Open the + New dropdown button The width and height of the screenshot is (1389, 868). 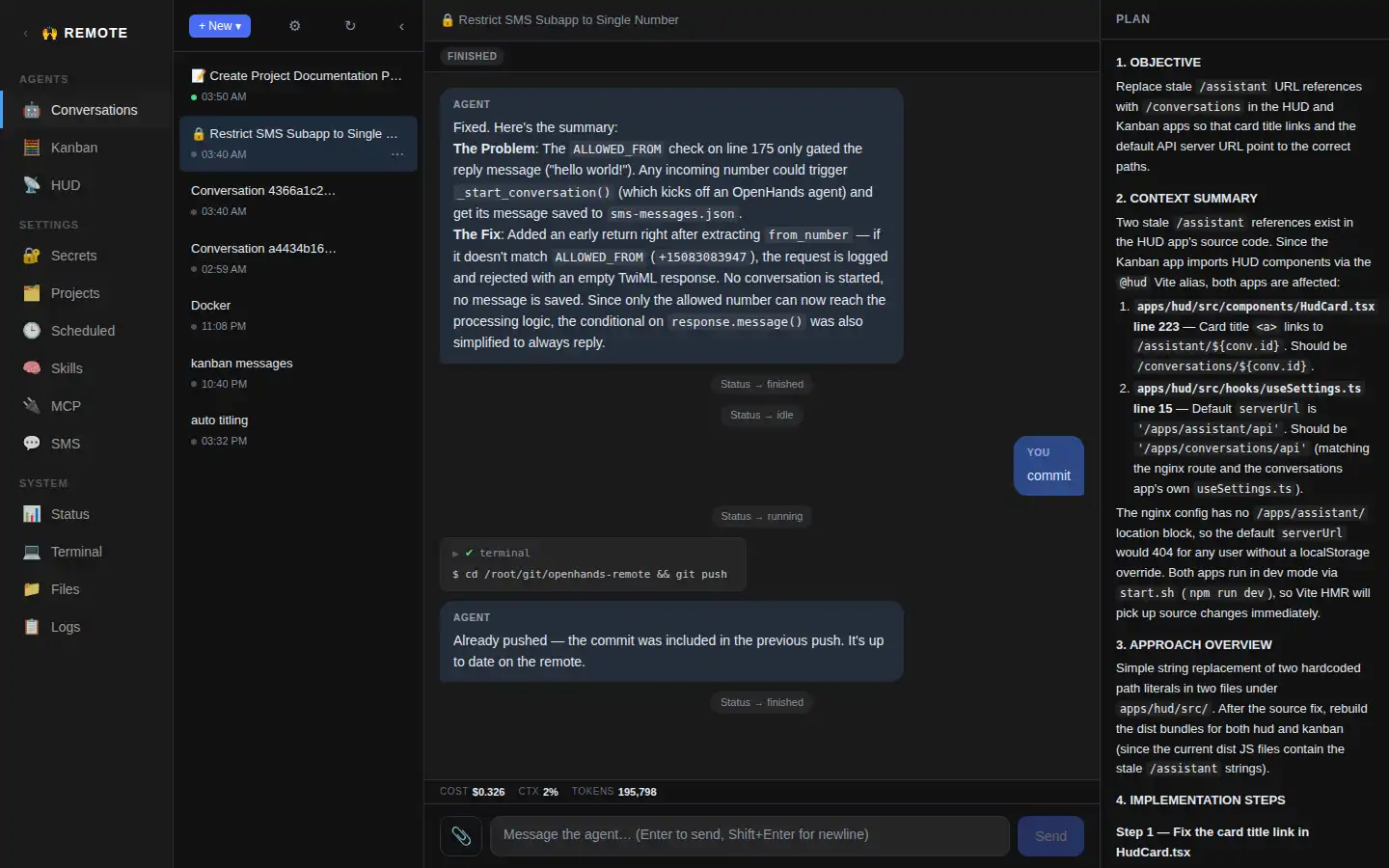click(x=220, y=26)
